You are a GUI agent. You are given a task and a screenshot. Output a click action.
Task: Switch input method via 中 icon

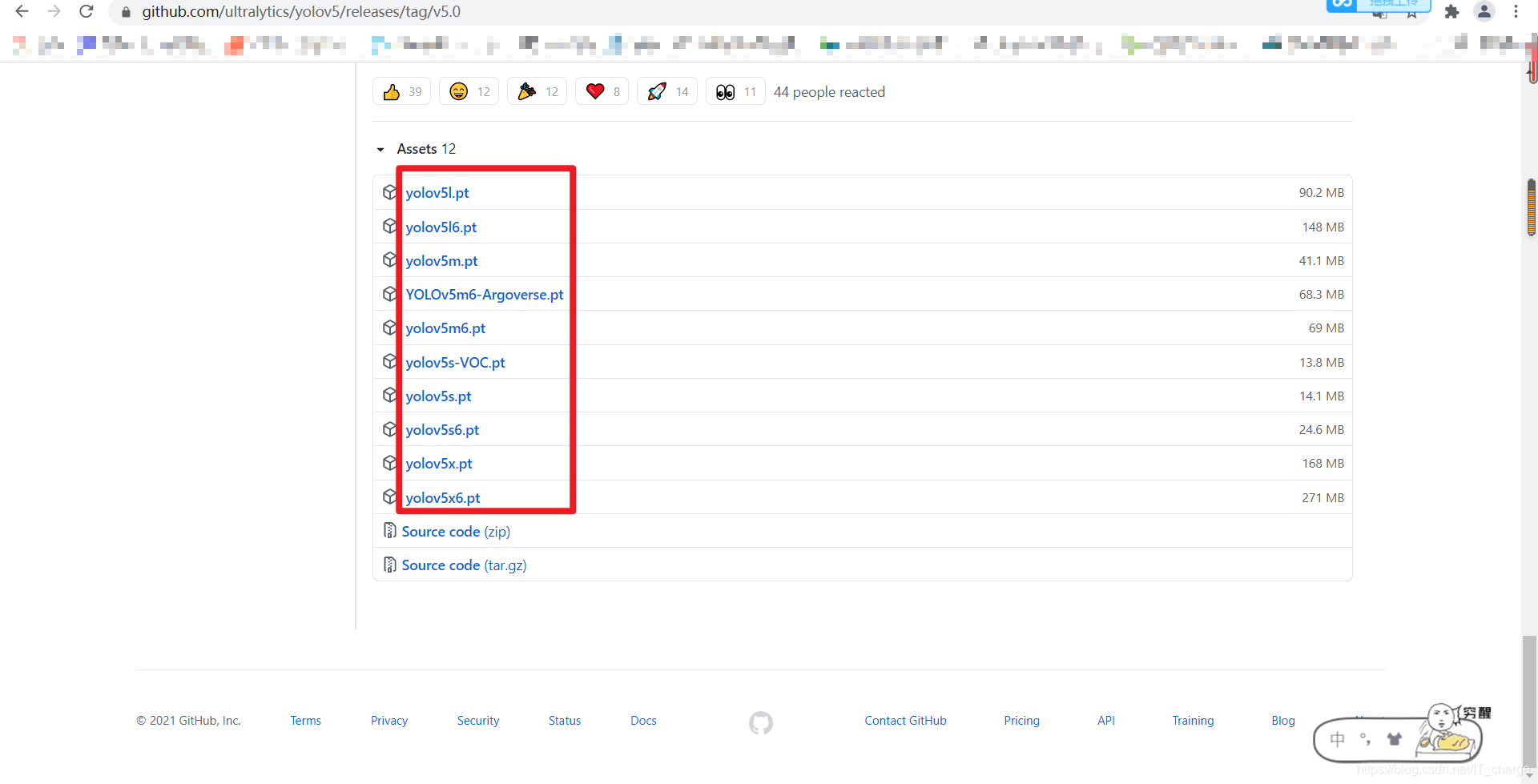(1337, 739)
